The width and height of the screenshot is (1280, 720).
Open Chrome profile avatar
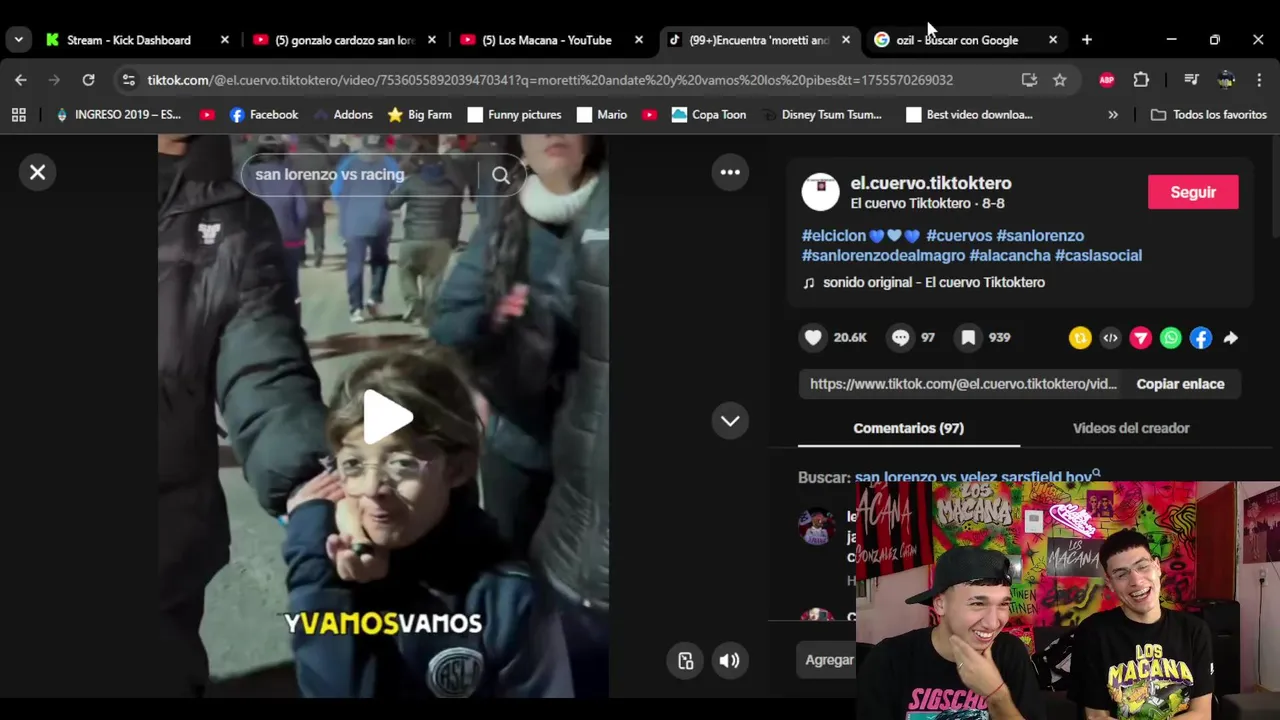coord(1226,80)
